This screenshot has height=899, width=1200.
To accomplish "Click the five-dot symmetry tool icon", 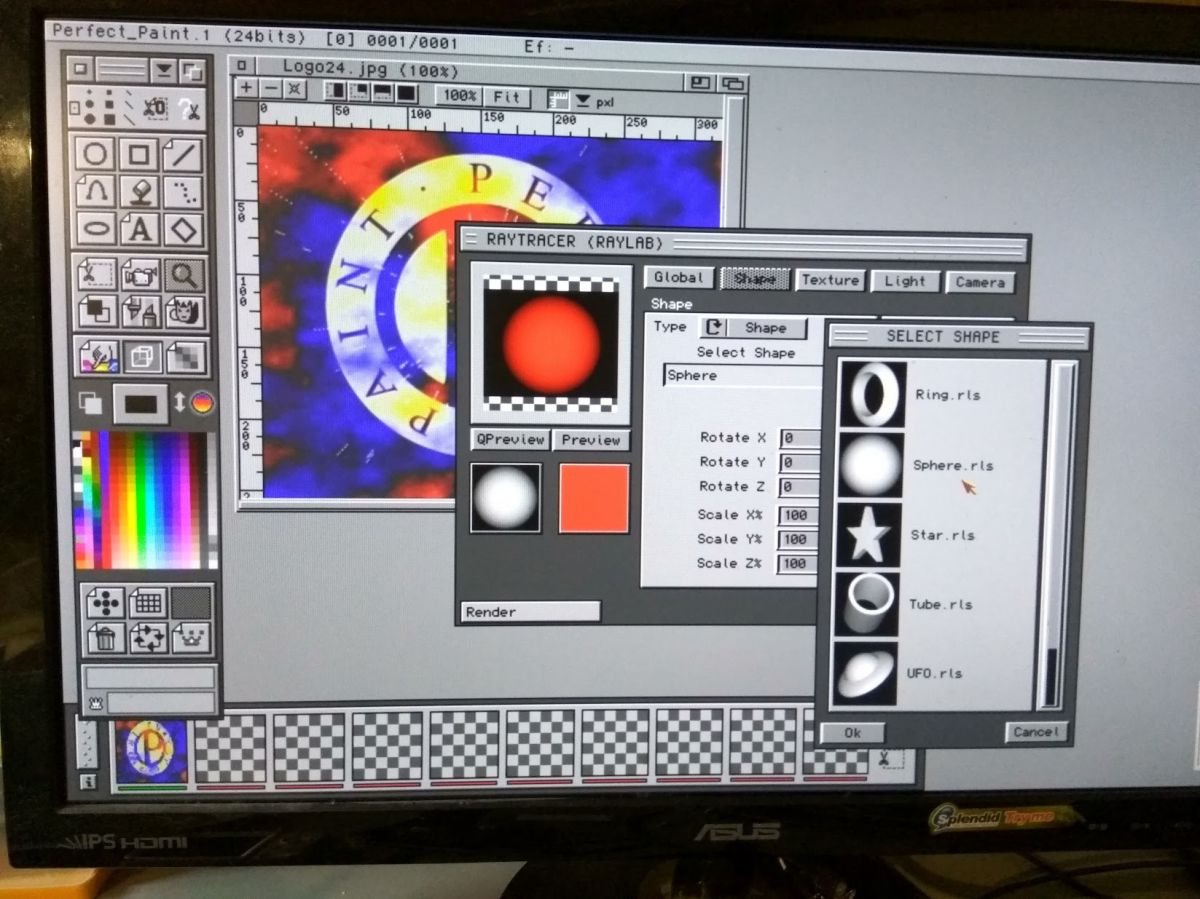I will point(104,603).
